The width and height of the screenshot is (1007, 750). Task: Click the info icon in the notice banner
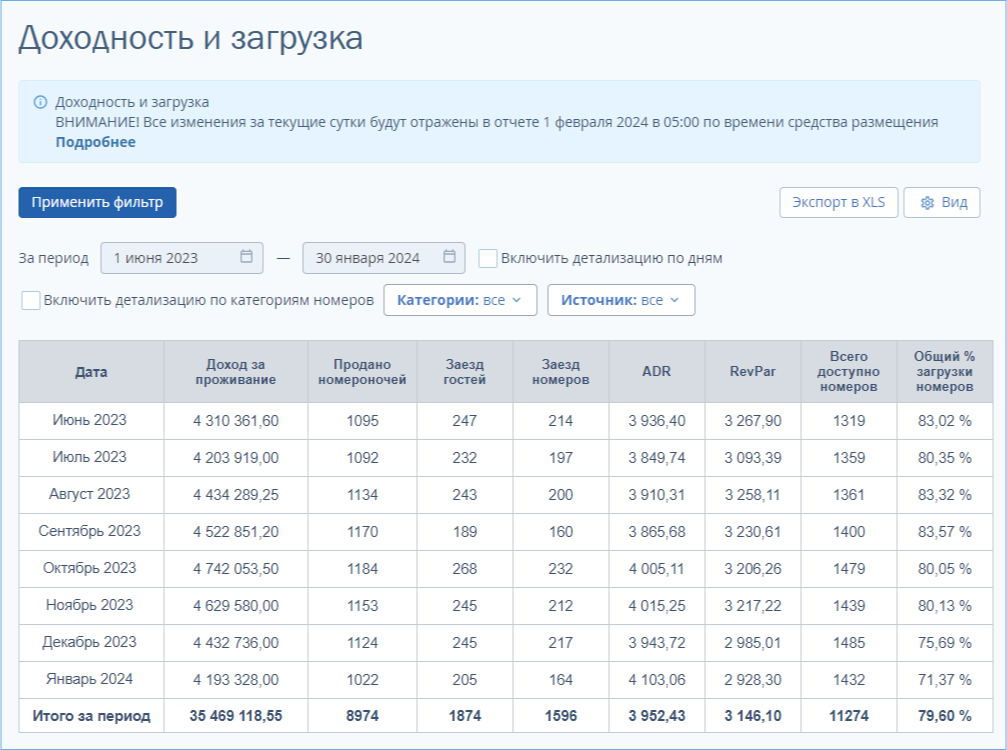40,102
